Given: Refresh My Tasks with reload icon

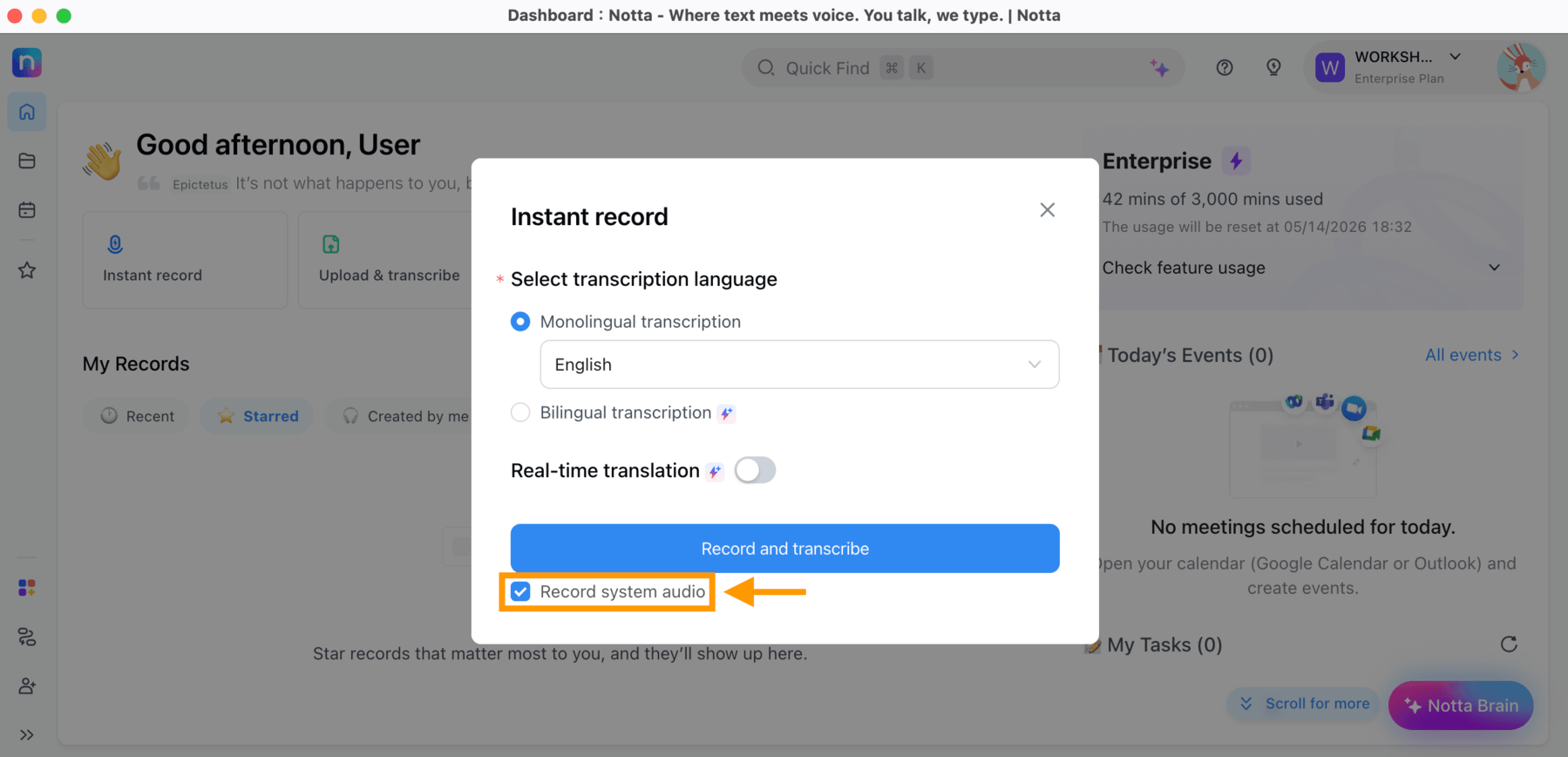Looking at the screenshot, I should (x=1509, y=644).
